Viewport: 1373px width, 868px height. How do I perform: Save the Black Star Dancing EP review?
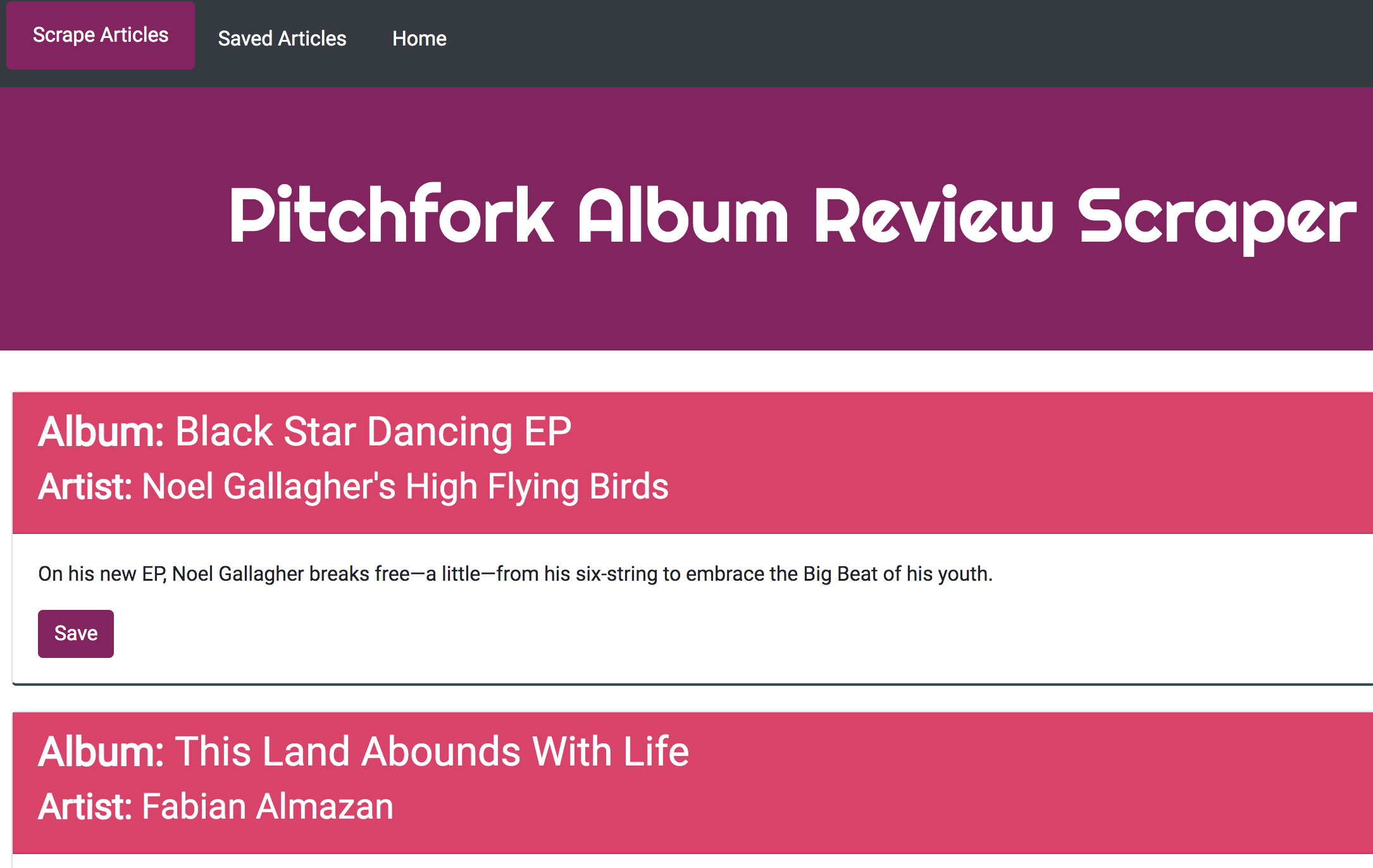(76, 633)
